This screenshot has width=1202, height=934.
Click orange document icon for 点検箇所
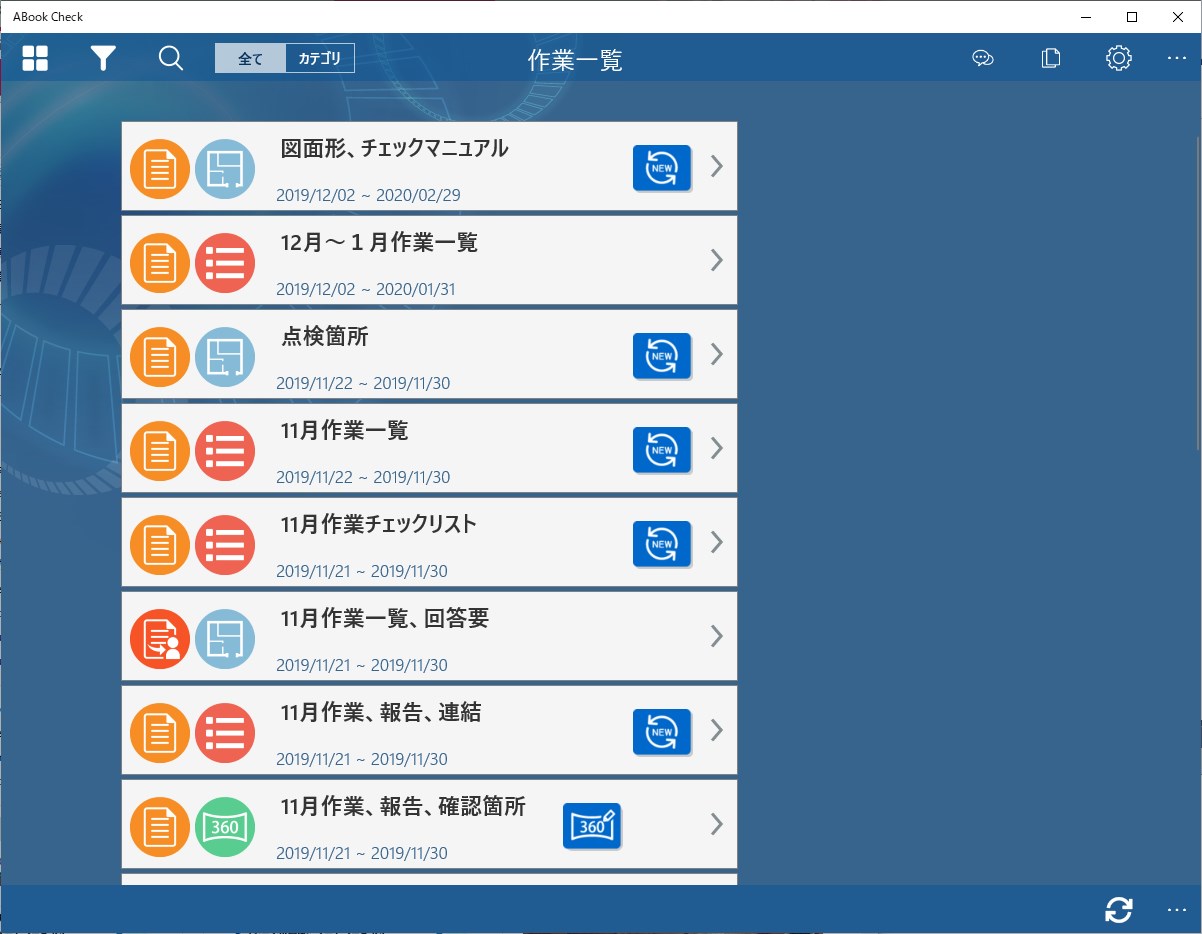[160, 356]
